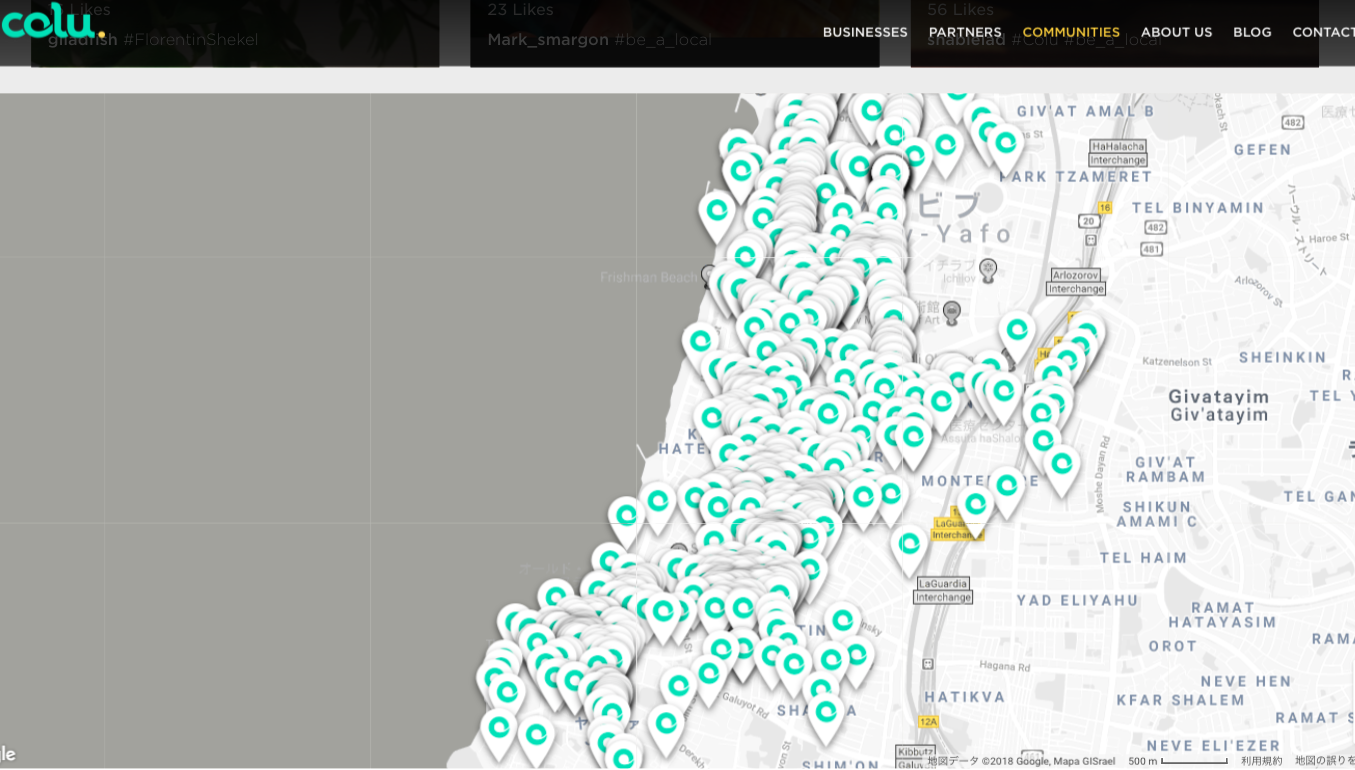Open the Businesses menu item

point(864,32)
